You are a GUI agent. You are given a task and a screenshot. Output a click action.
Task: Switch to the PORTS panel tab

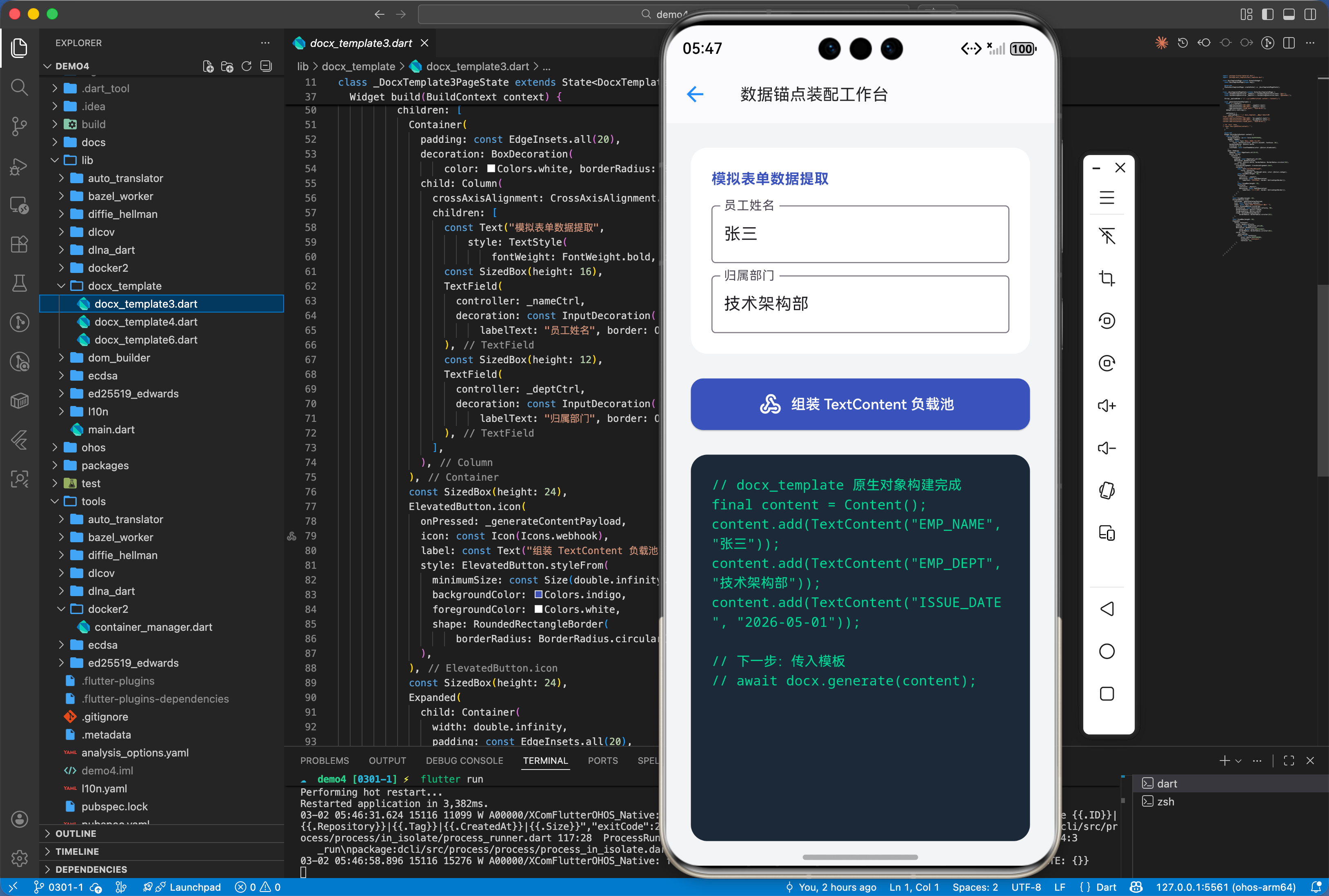pyautogui.click(x=603, y=761)
